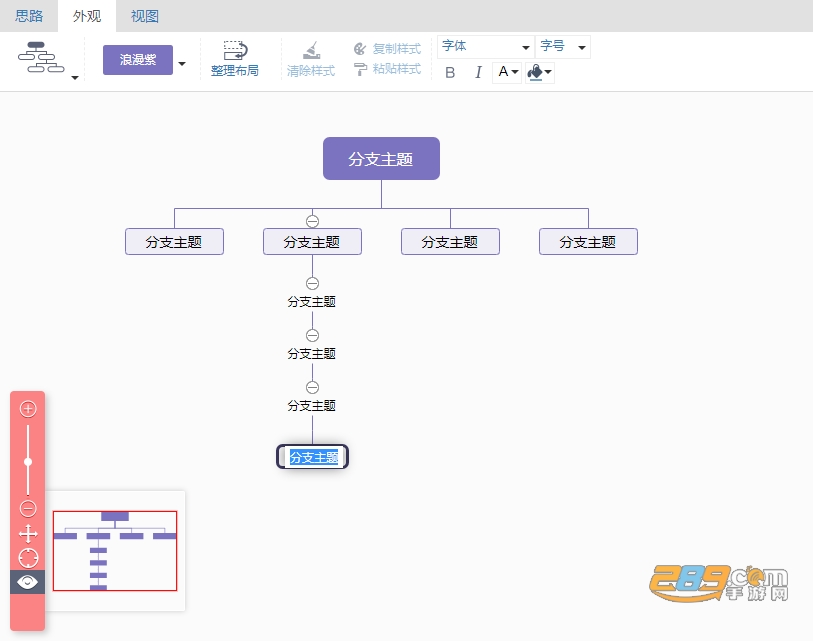Open the 字号 font size dropdown

[563, 47]
